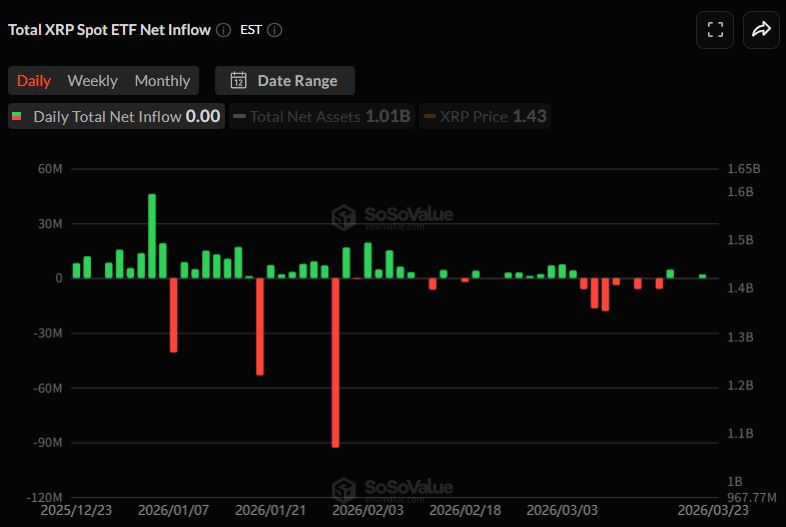Click the XRP Price orange swatch

430,117
